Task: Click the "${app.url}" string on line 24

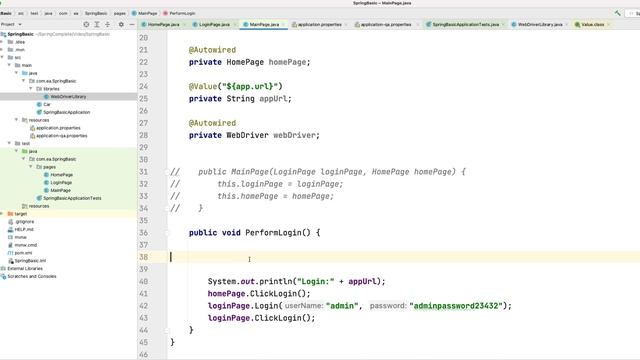Action: click(x=250, y=87)
